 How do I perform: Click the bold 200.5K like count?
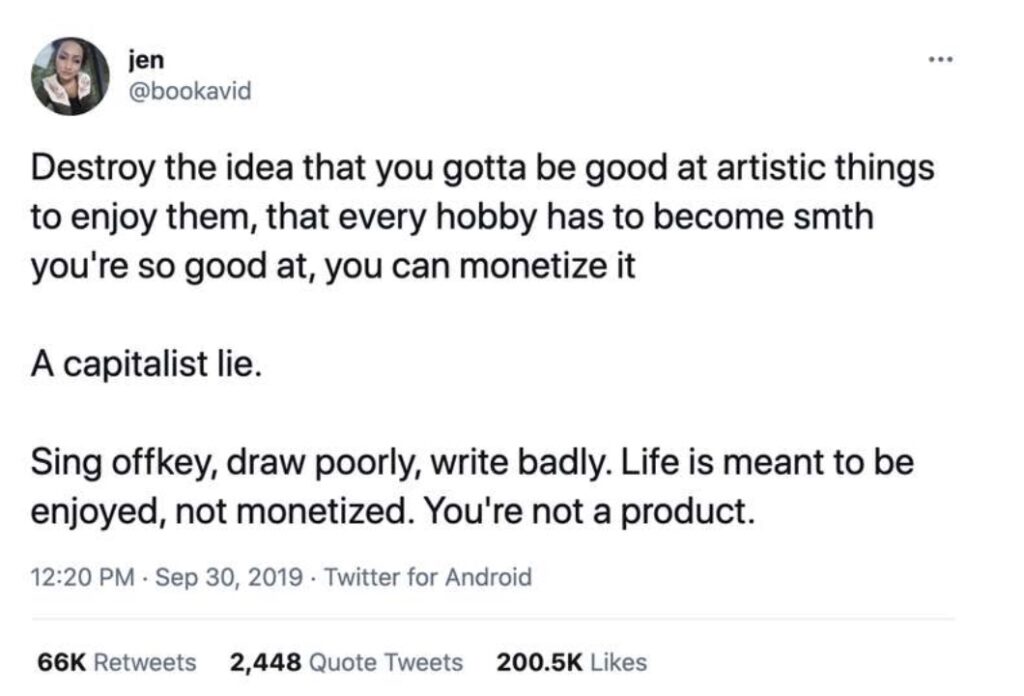(x=539, y=662)
